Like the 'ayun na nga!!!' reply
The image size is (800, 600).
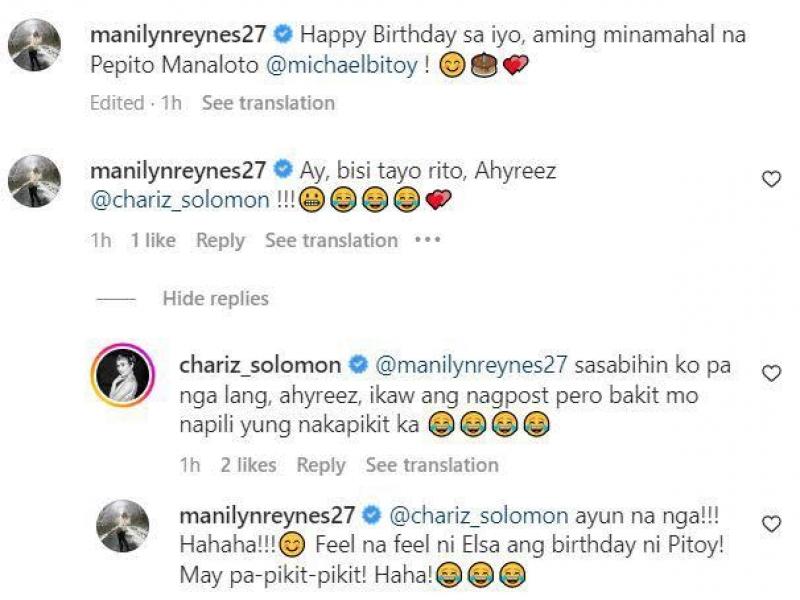pos(771,524)
